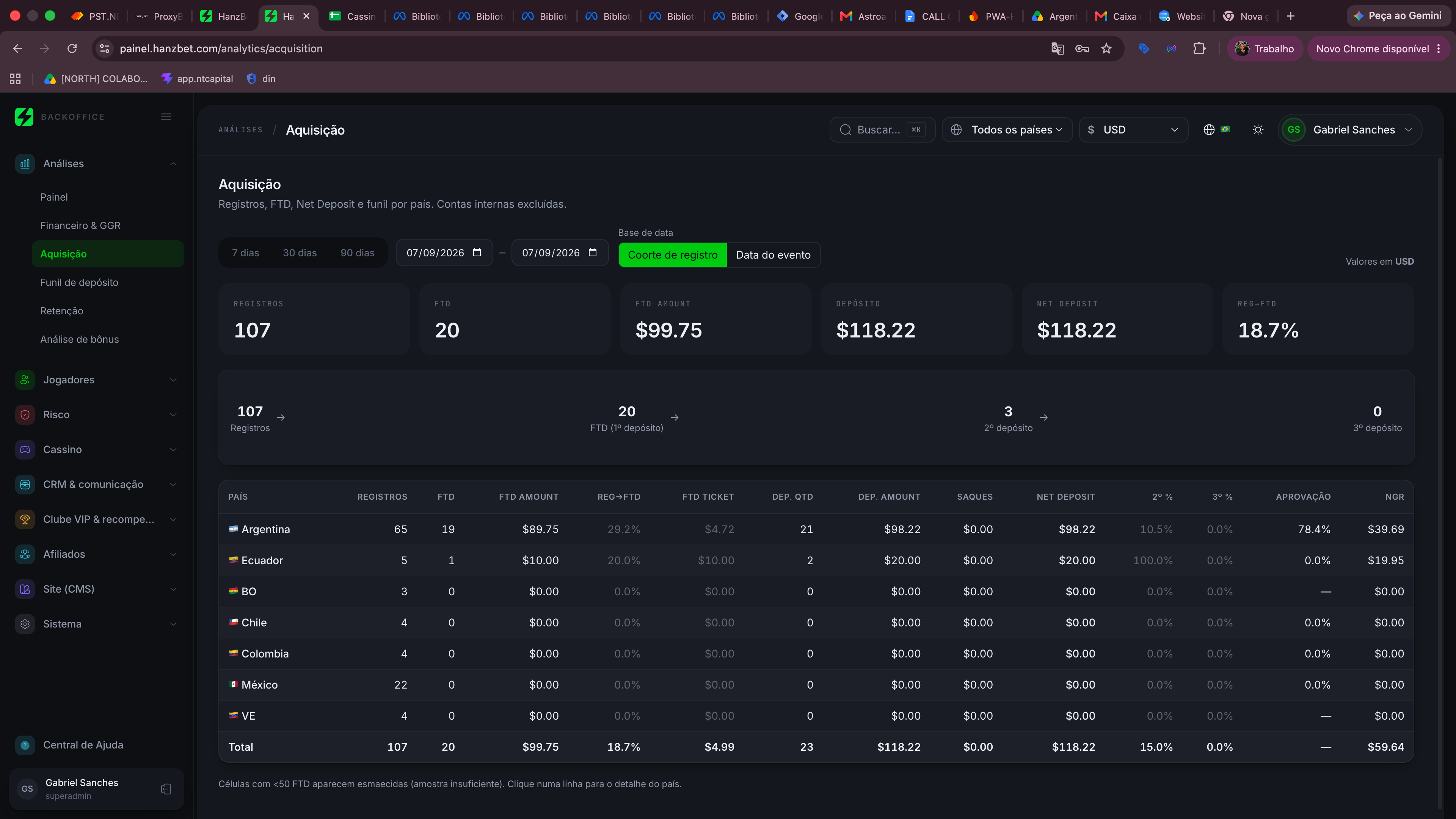Open Análise de bônus in the sidebar

(108, 339)
